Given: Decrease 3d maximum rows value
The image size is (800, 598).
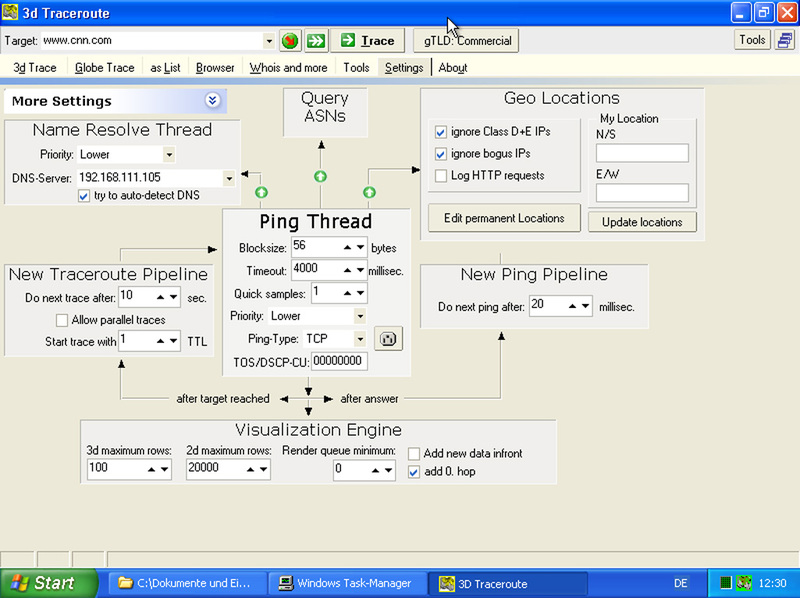Looking at the screenshot, I should tap(164, 469).
